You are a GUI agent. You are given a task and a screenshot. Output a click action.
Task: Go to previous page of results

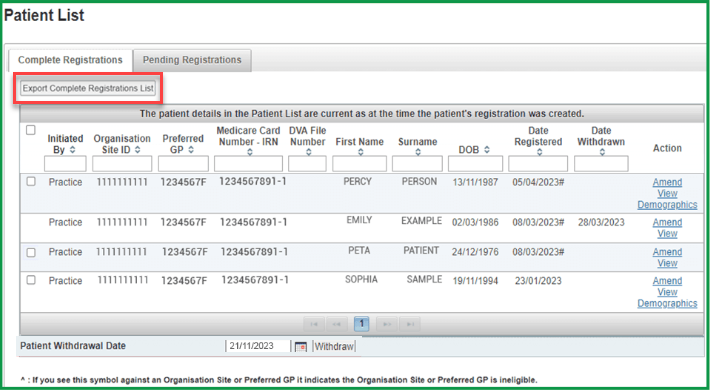336,324
